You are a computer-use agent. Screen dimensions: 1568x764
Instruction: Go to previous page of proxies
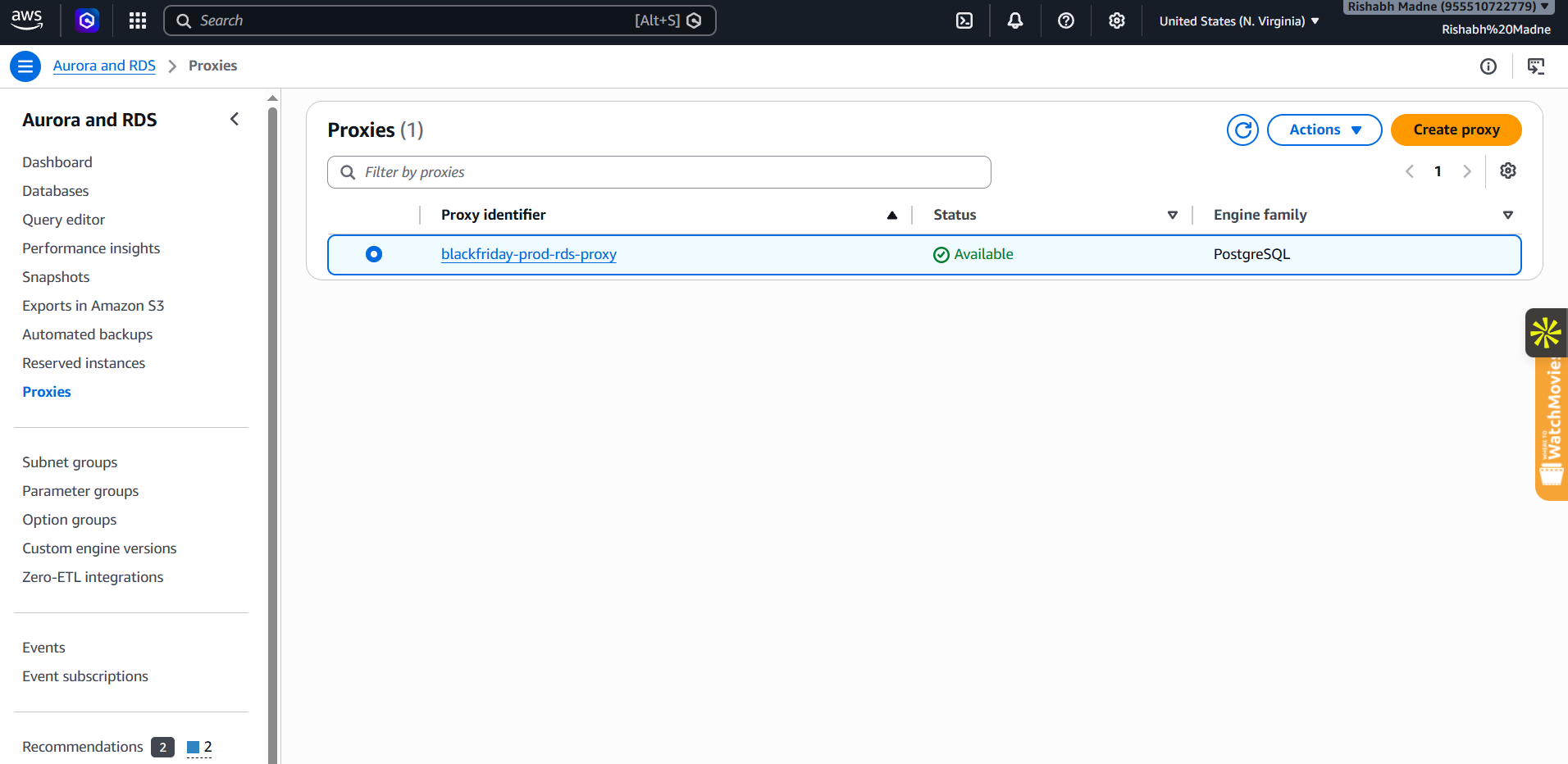pos(1410,171)
